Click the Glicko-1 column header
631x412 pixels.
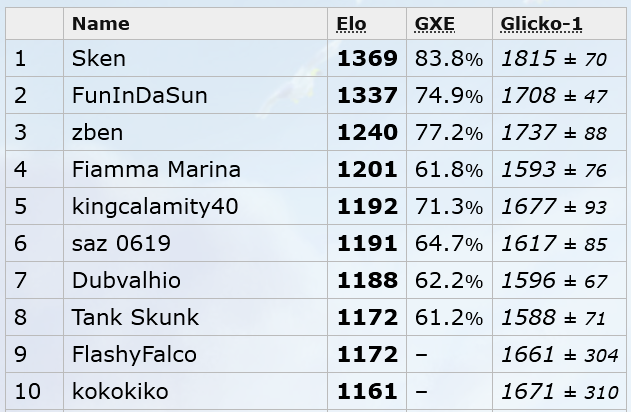pos(541,24)
